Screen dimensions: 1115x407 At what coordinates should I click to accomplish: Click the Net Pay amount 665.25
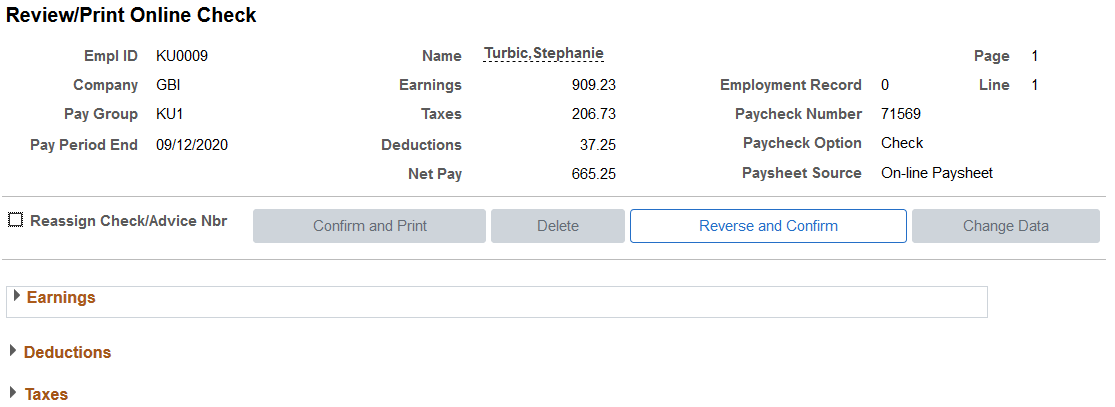(x=594, y=174)
